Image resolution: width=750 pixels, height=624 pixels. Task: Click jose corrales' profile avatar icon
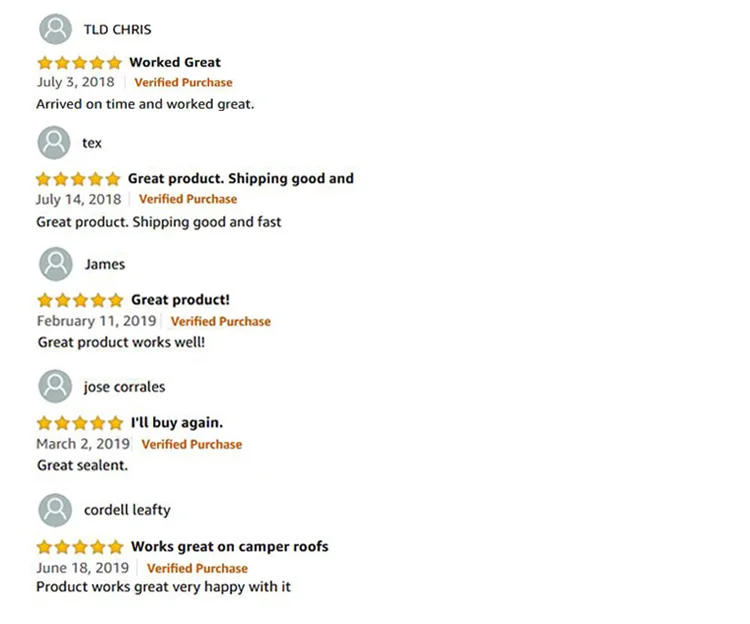click(55, 386)
